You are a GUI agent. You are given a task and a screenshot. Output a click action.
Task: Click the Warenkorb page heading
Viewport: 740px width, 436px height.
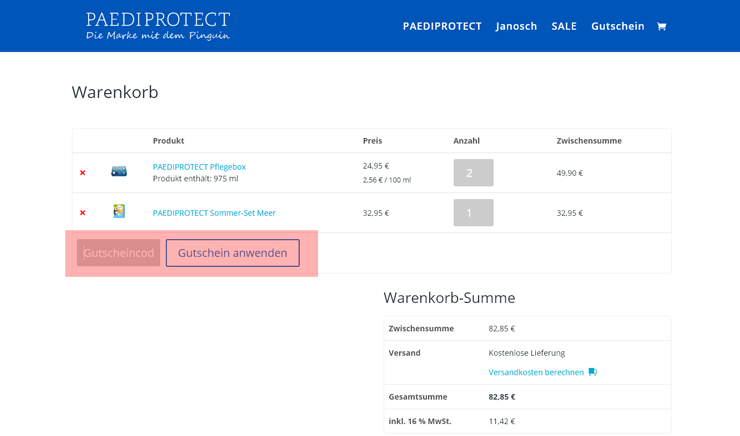pos(115,92)
